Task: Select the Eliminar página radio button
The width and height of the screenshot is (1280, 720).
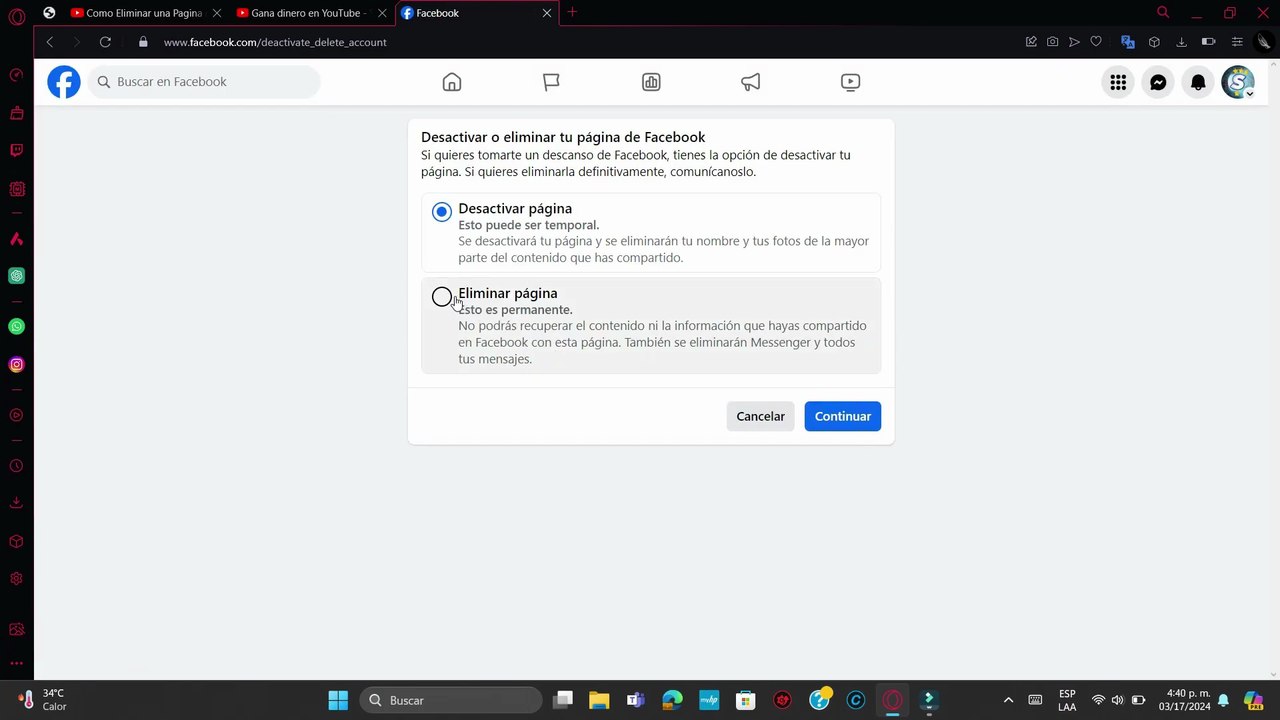Action: click(442, 297)
